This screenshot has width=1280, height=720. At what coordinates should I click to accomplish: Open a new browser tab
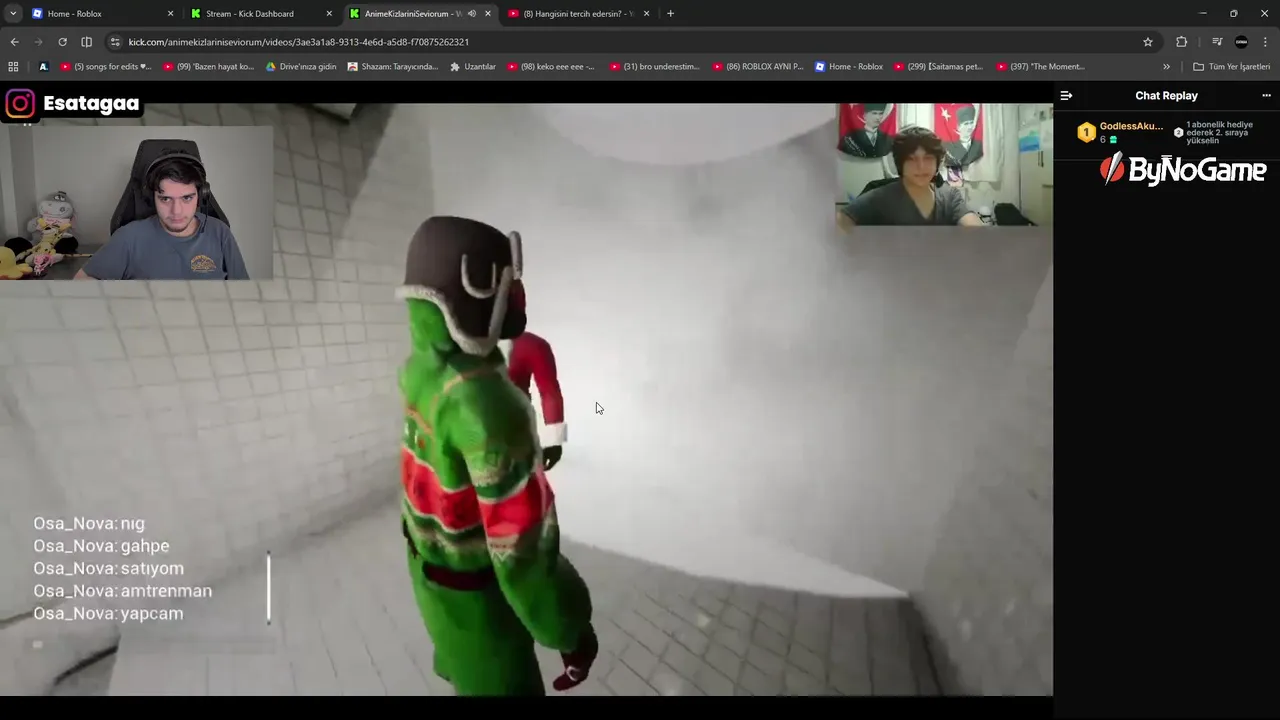click(670, 14)
